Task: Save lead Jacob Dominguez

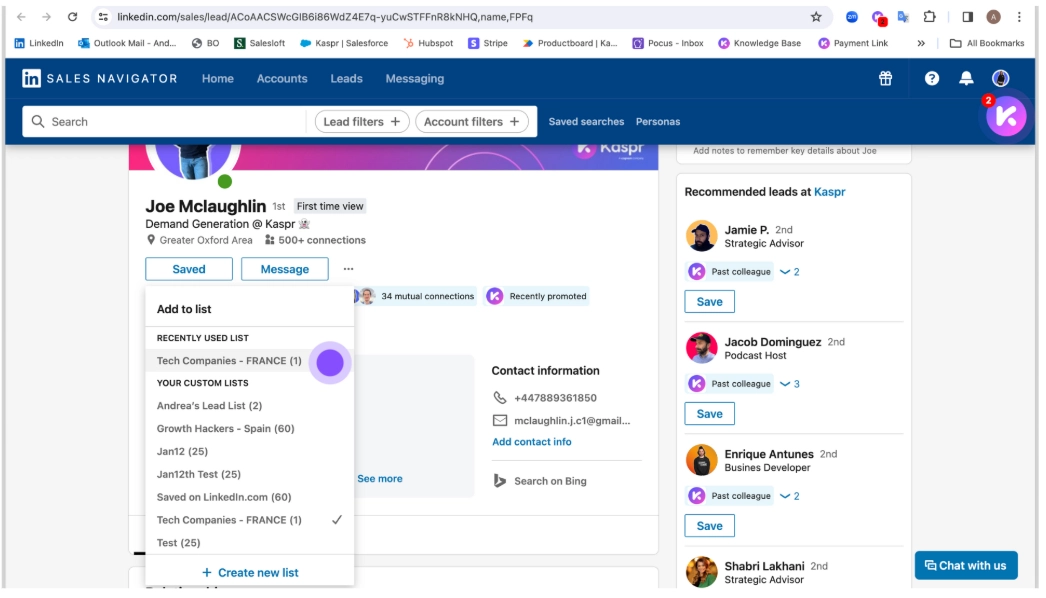Action: coord(709,414)
